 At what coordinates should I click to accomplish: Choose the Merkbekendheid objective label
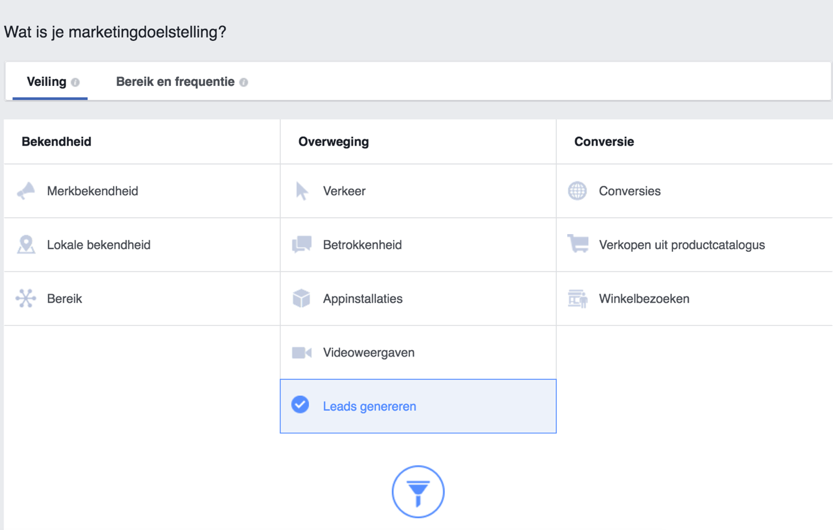pyautogui.click(x=92, y=191)
